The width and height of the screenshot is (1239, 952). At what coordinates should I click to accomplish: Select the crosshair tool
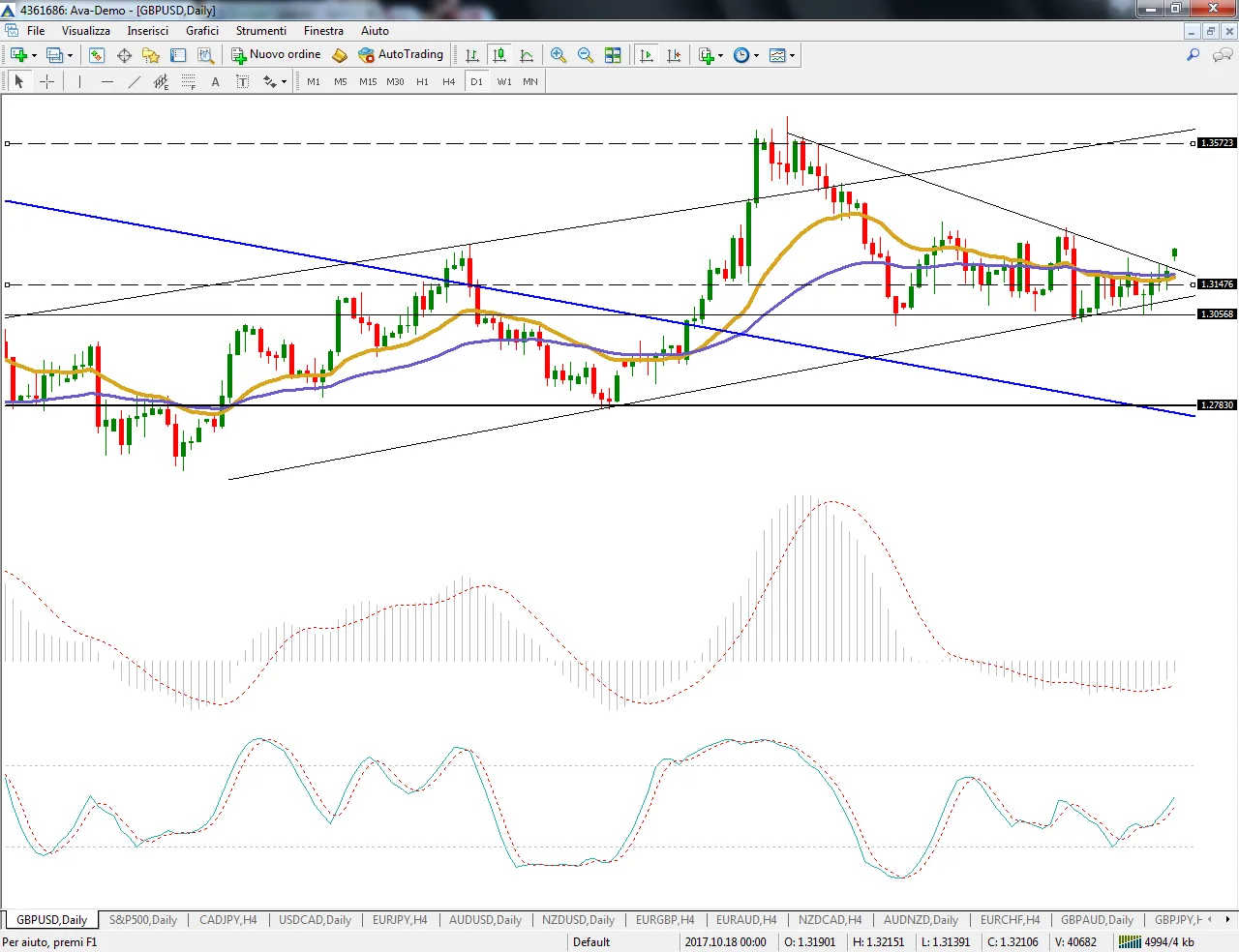pyautogui.click(x=46, y=82)
